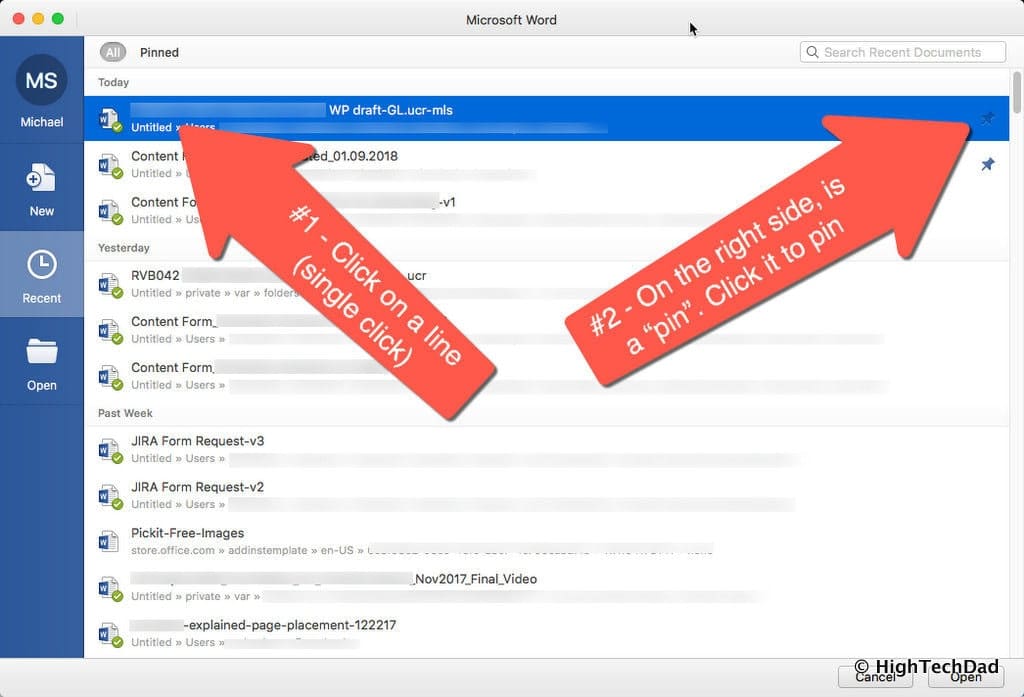Screen dimensions: 1024x697
Task: Click the vertical scrollbar thumb of document list
Action: 1016,93
